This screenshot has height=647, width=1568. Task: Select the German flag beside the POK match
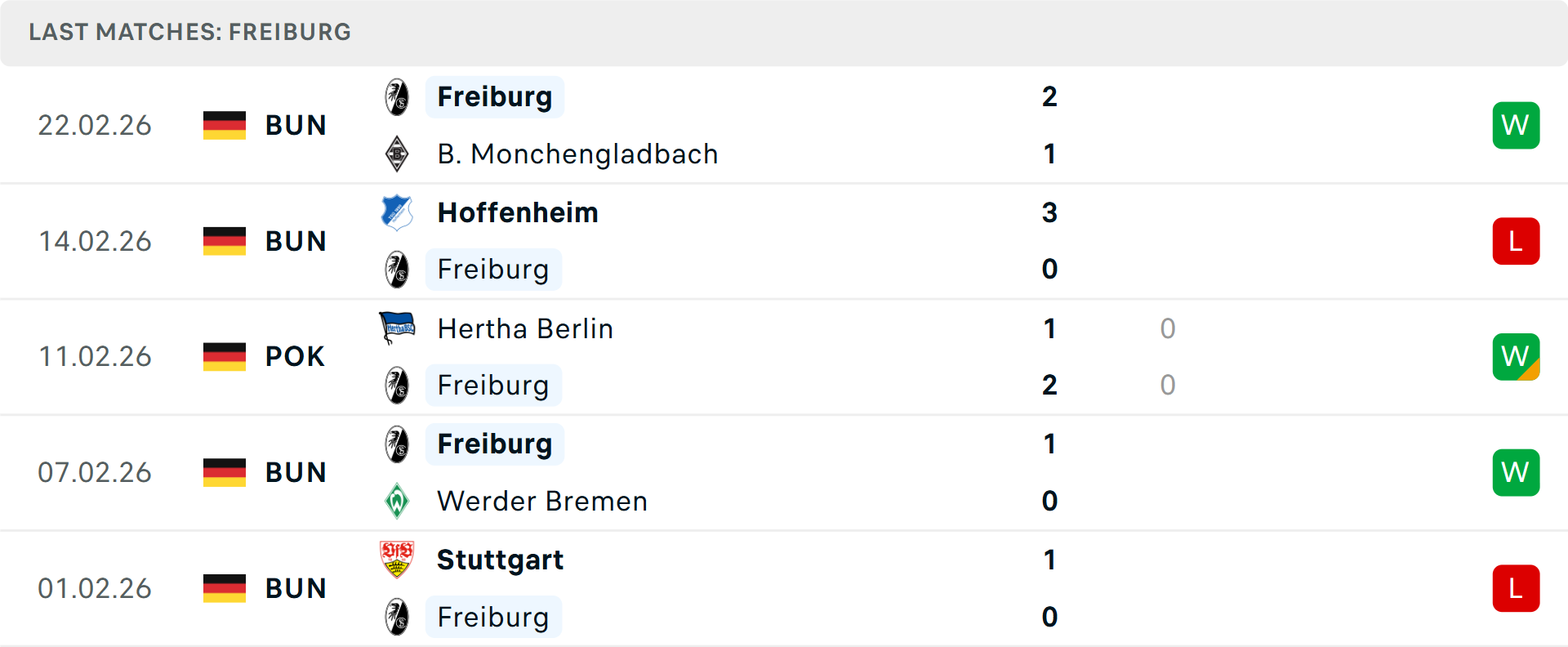pyautogui.click(x=225, y=356)
